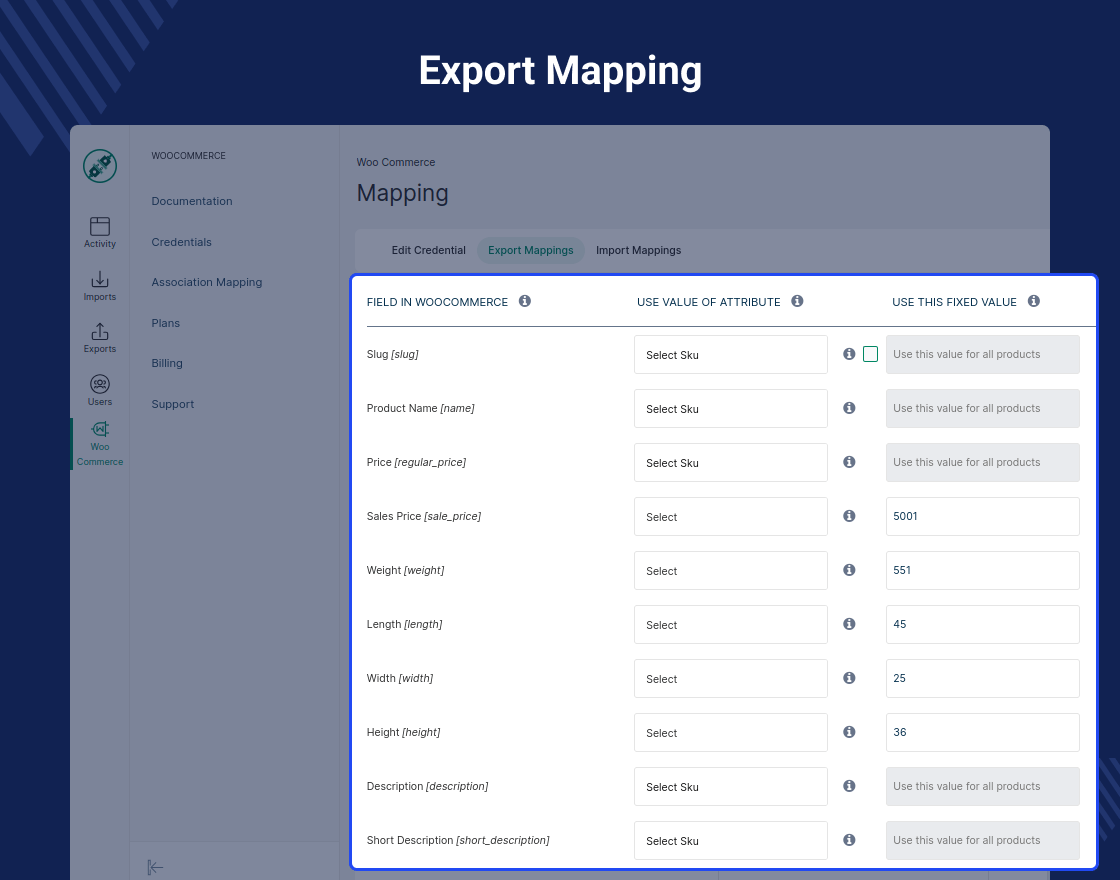This screenshot has width=1120, height=880.
Task: Click the Short Description fixed value field
Action: 983,841
